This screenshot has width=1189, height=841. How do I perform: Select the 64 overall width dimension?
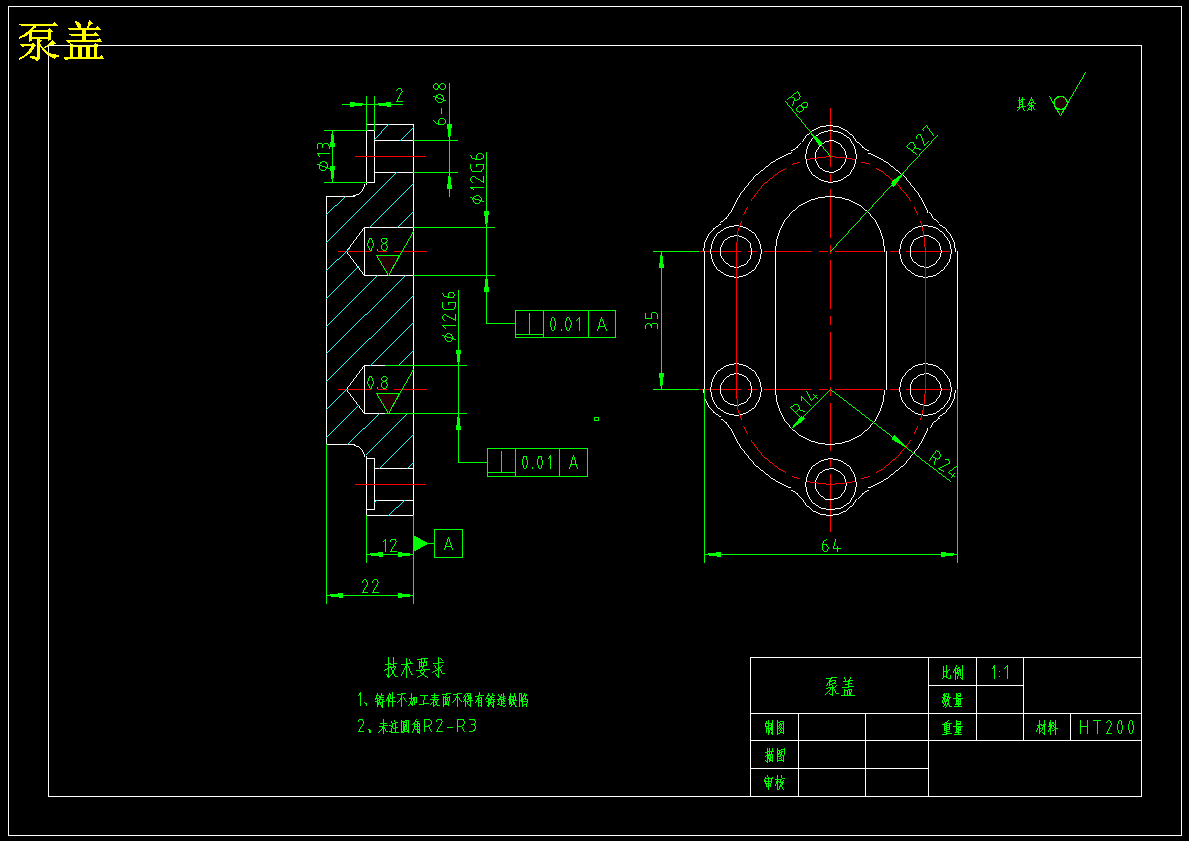click(x=831, y=545)
